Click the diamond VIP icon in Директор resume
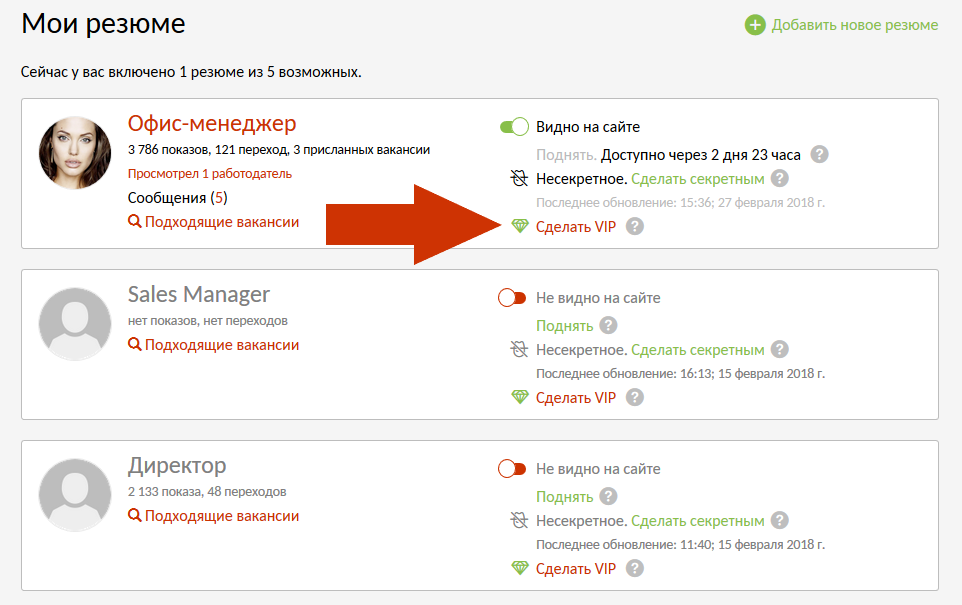This screenshot has height=605, width=962. coord(519,568)
